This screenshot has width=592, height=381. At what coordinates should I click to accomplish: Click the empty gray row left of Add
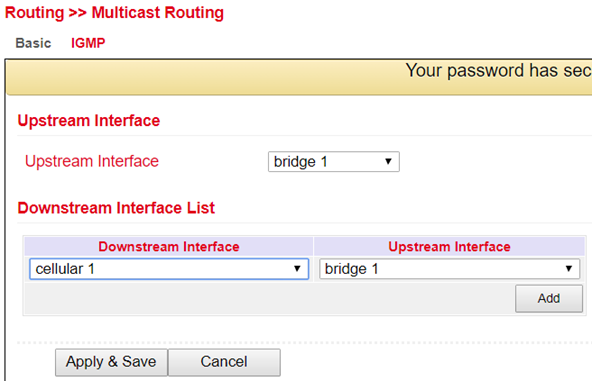tap(270, 299)
